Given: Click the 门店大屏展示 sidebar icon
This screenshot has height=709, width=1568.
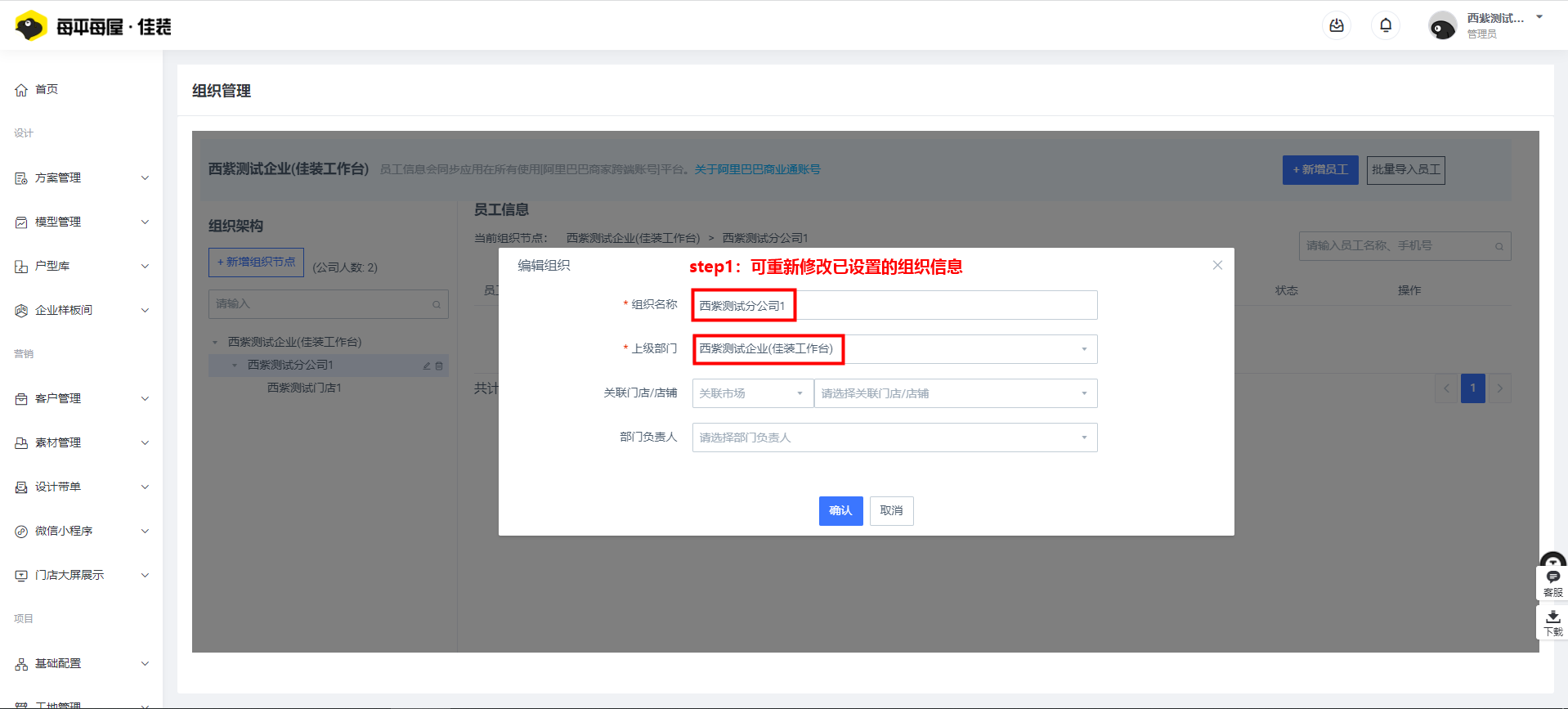Looking at the screenshot, I should (21, 576).
